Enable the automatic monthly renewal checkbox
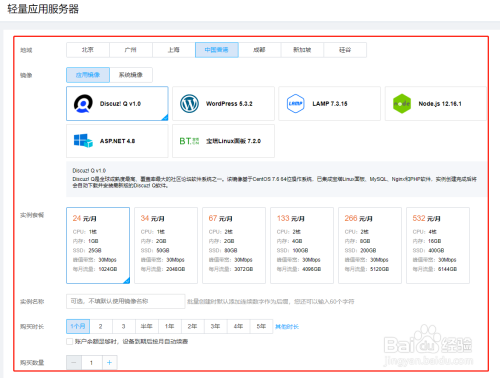 (x=70, y=341)
